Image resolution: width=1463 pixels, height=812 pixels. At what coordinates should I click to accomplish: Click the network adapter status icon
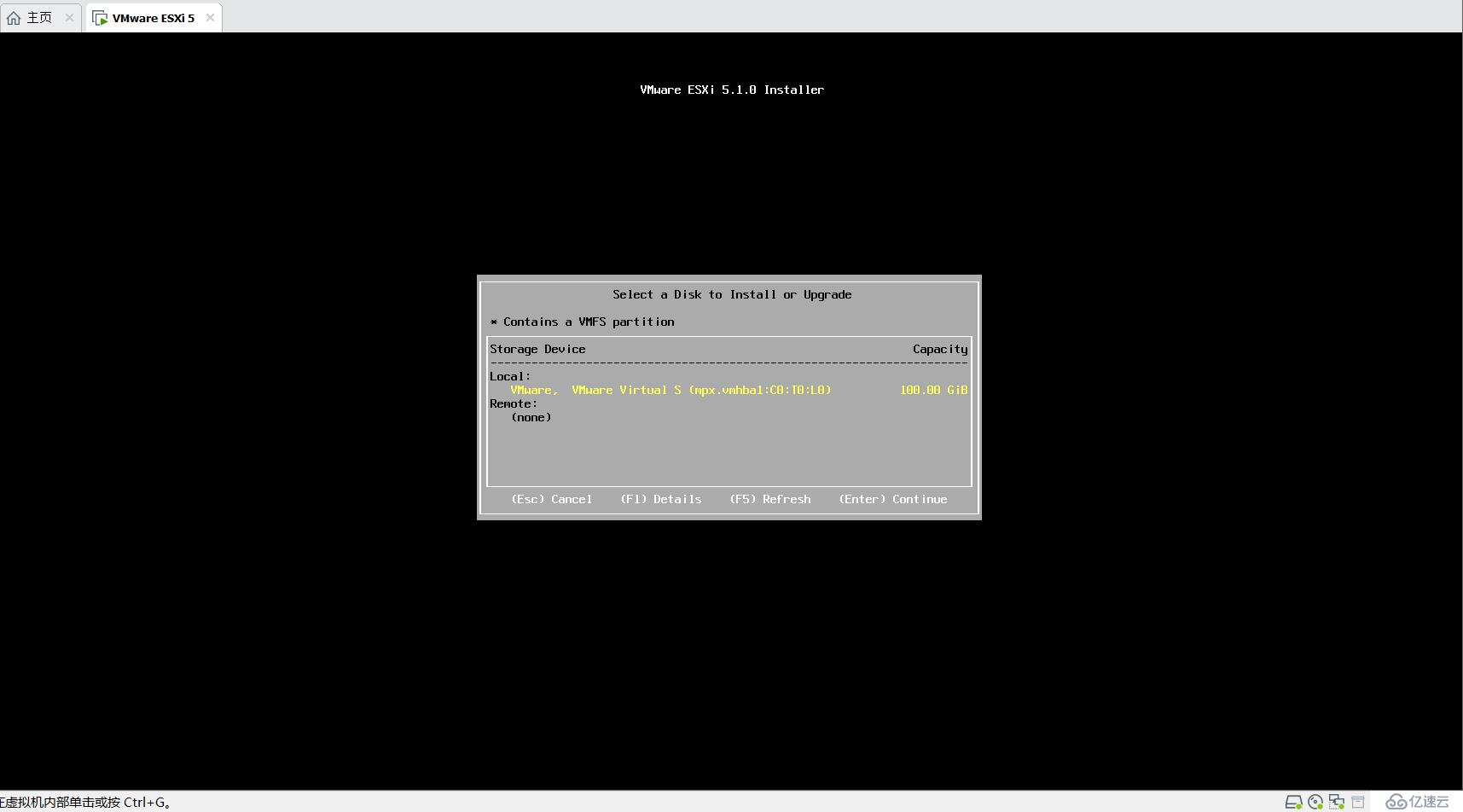pyautogui.click(x=1337, y=802)
